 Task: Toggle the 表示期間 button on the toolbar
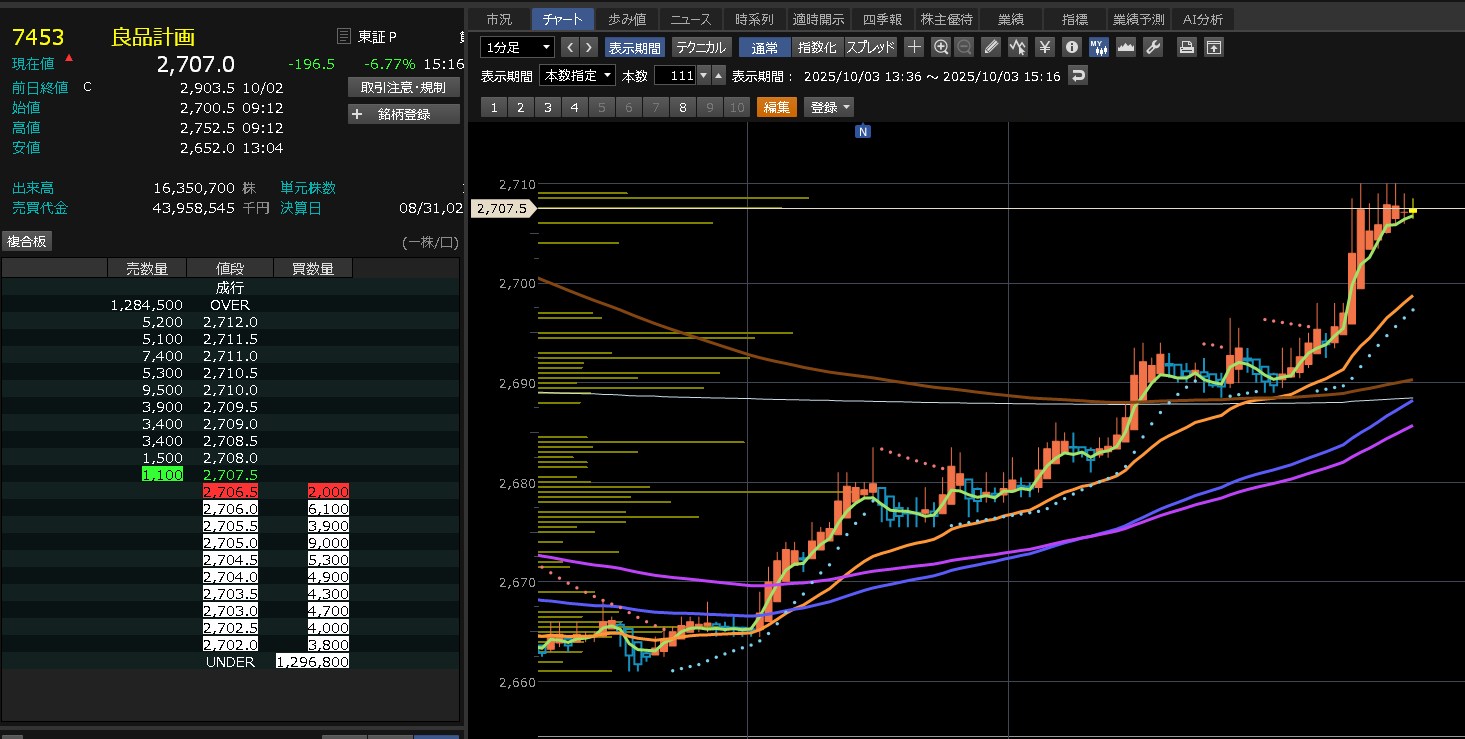(634, 47)
